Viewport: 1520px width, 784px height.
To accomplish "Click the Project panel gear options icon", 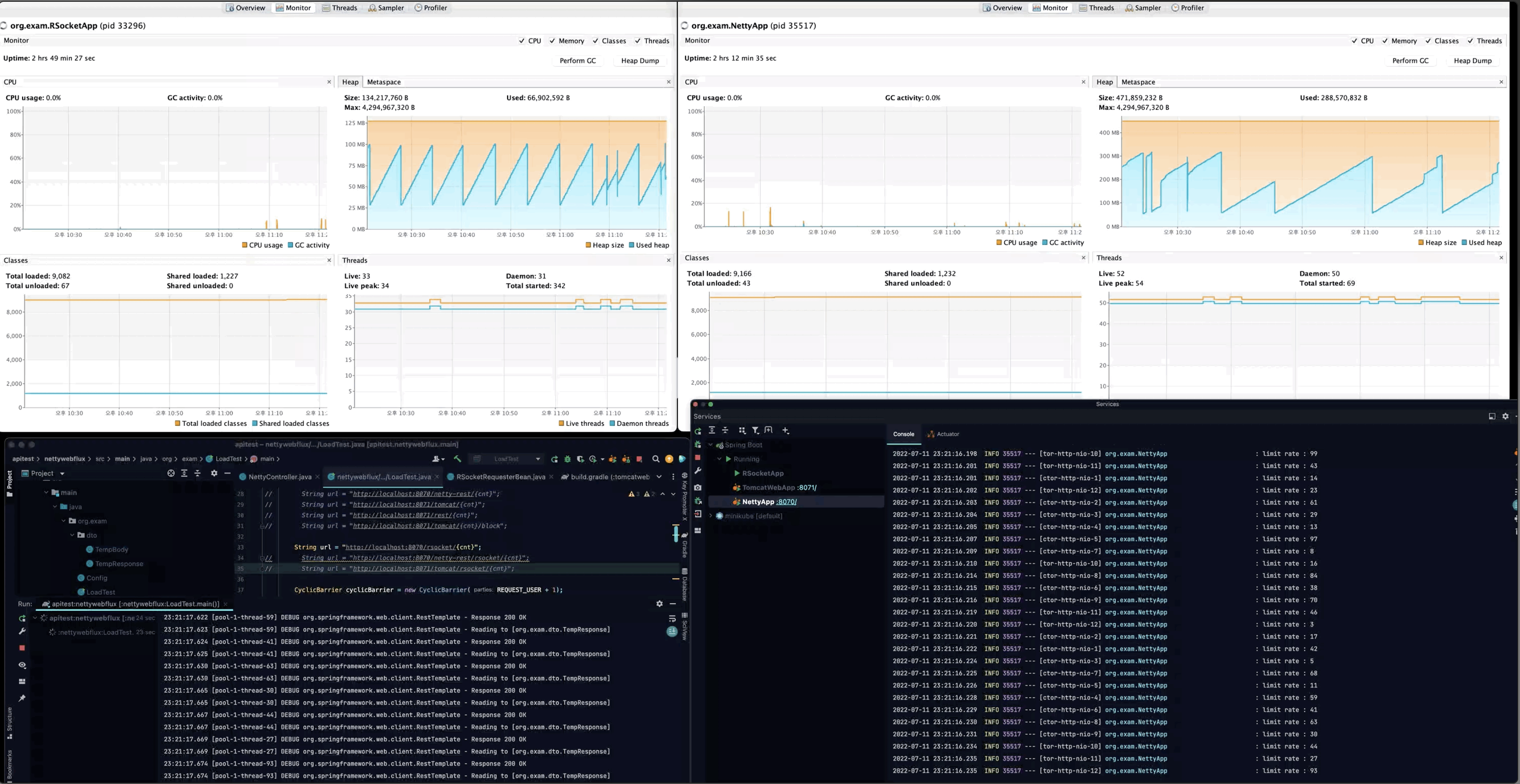I will (x=214, y=473).
